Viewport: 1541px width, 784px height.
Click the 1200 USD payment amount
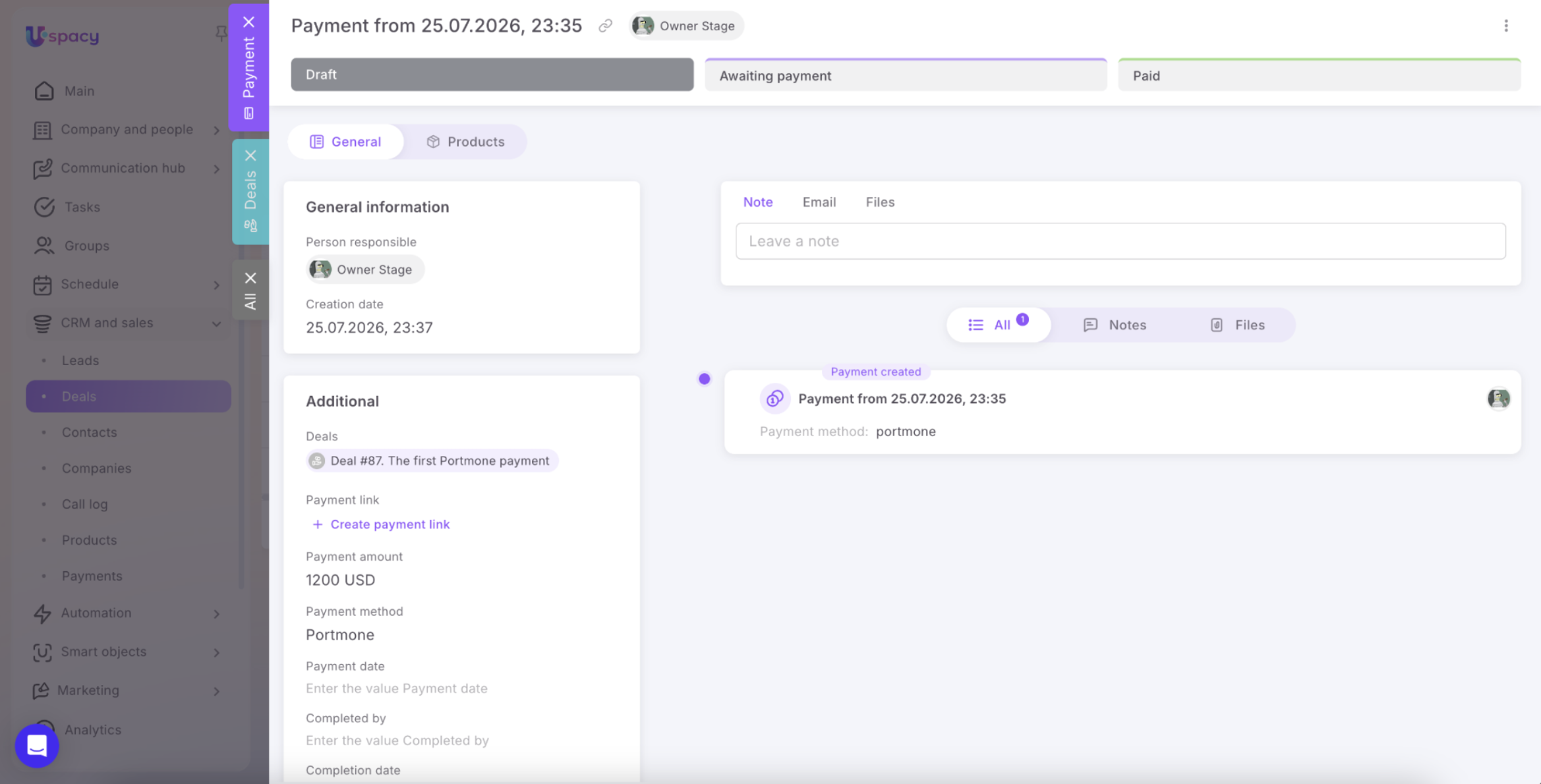point(340,580)
